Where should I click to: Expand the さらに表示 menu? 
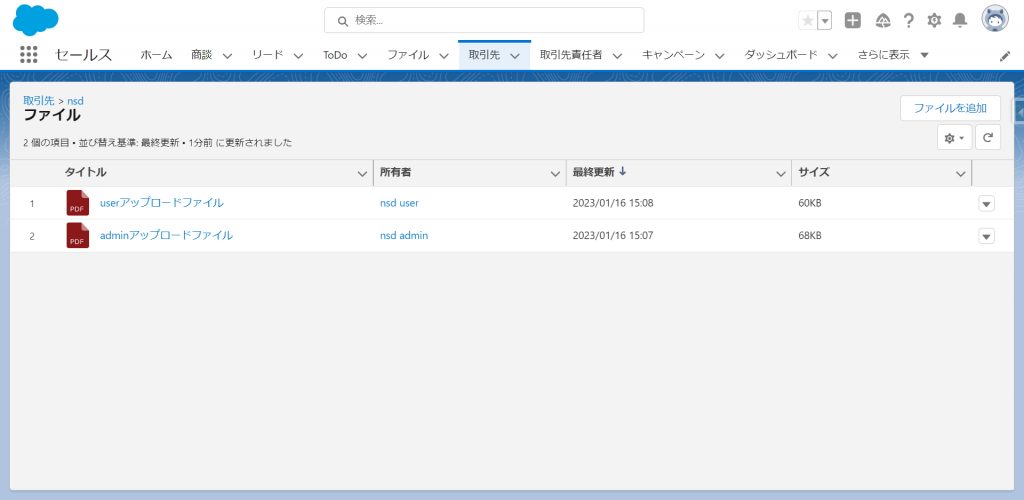tap(892, 55)
